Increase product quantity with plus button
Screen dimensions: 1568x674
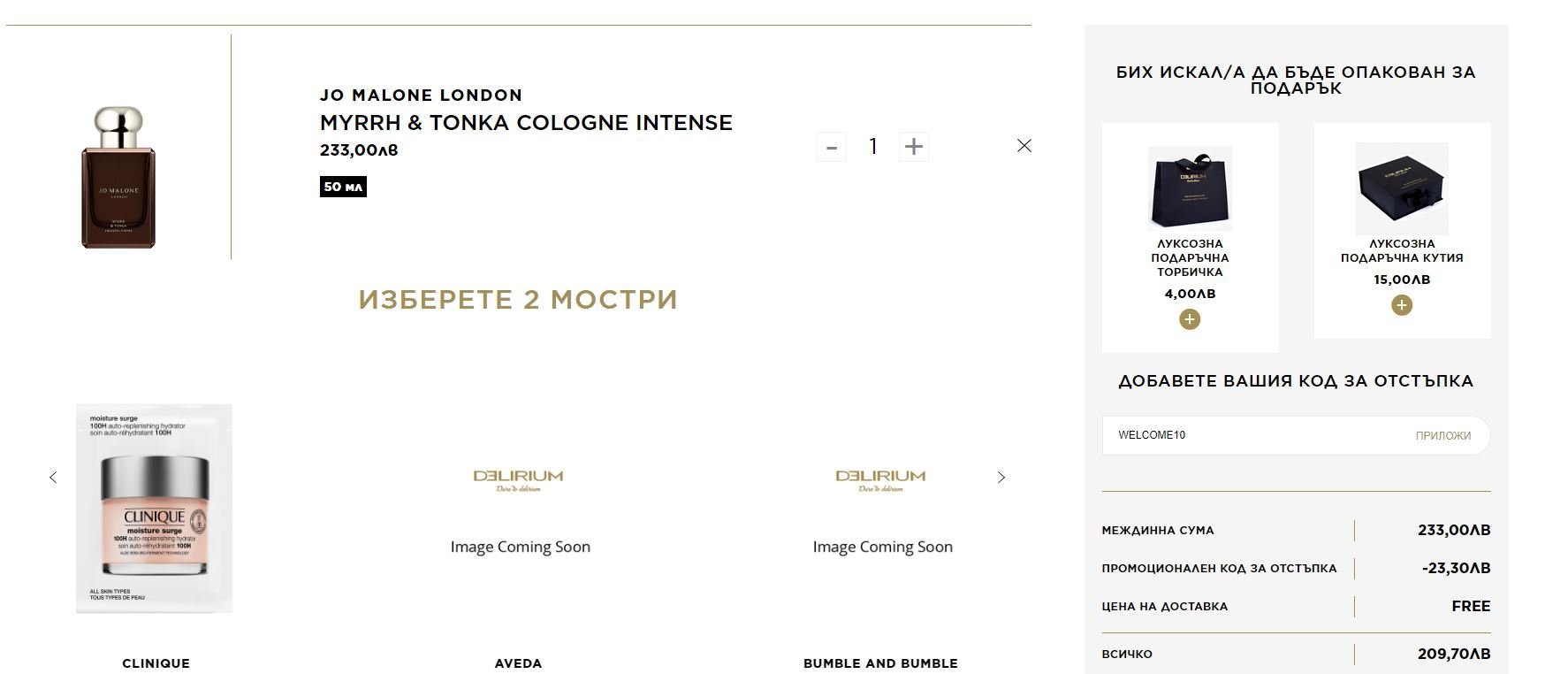point(914,147)
